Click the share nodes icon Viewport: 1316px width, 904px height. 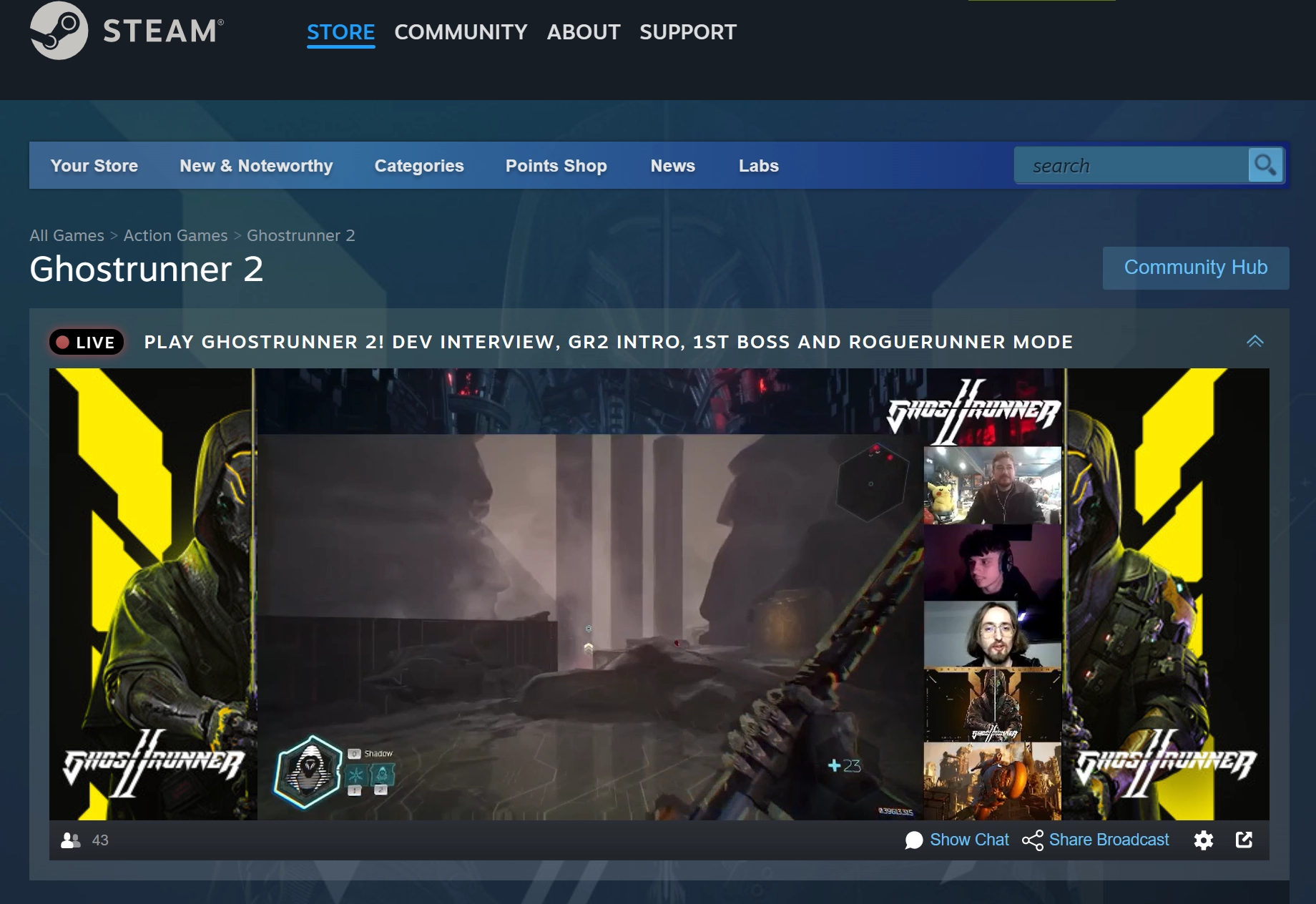(x=1033, y=840)
